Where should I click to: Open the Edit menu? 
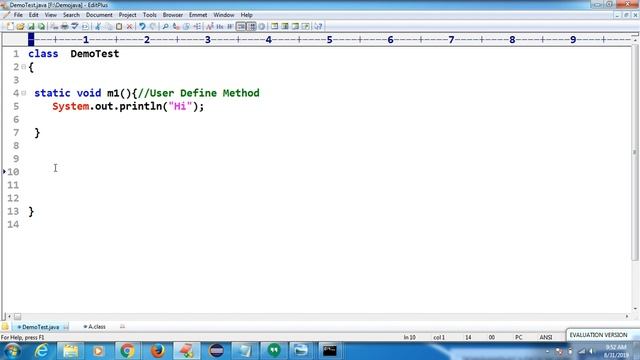(x=33, y=15)
